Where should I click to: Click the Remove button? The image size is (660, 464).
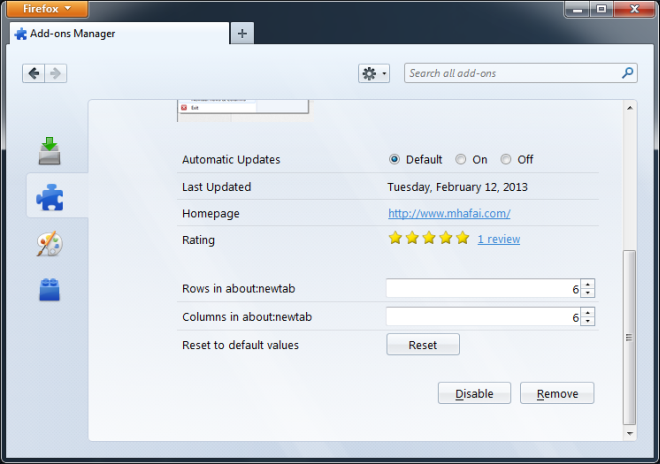(x=557, y=393)
